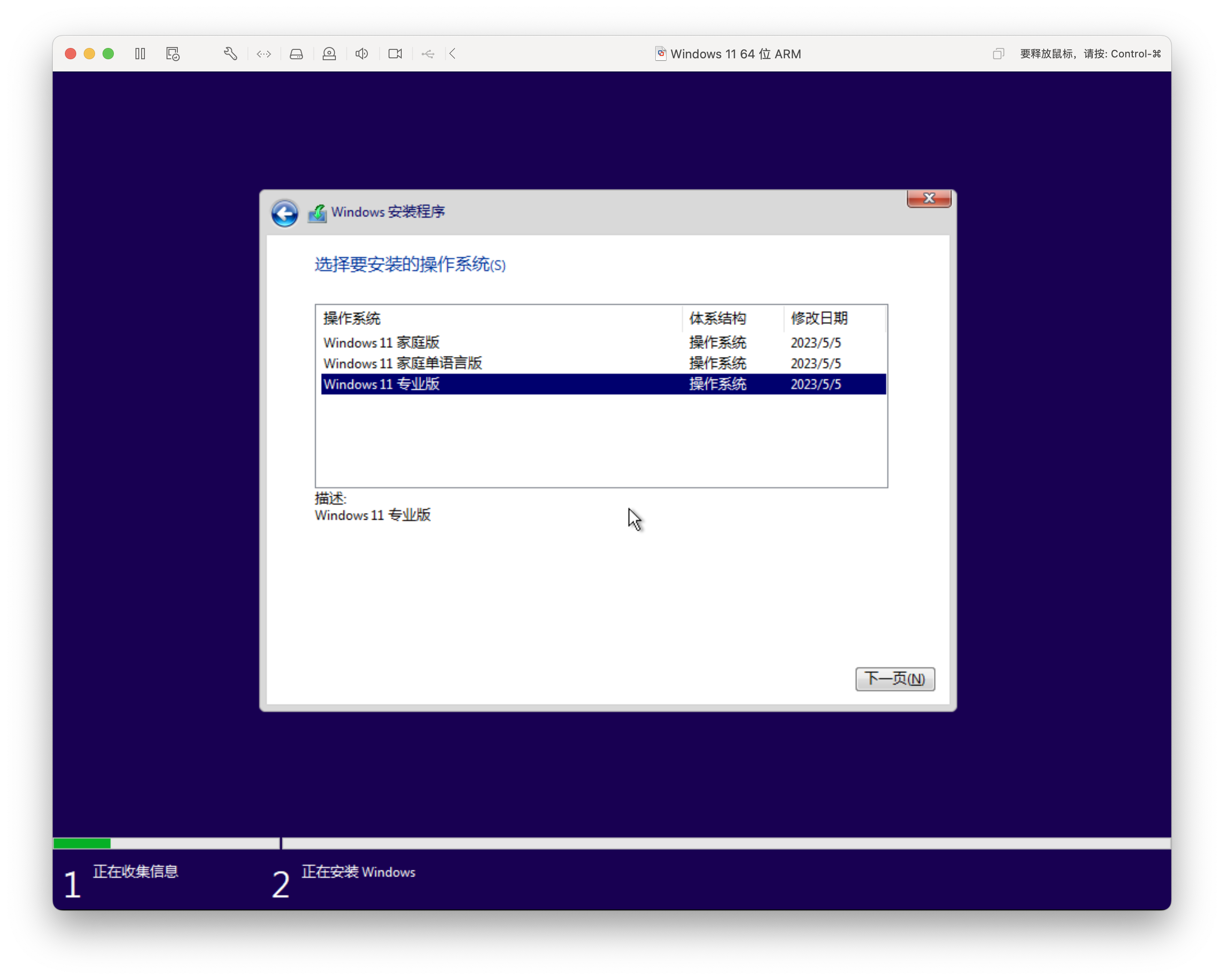Screen dimensions: 1224x980
Task: Click the sound speaker toolbar icon
Action: (x=362, y=54)
